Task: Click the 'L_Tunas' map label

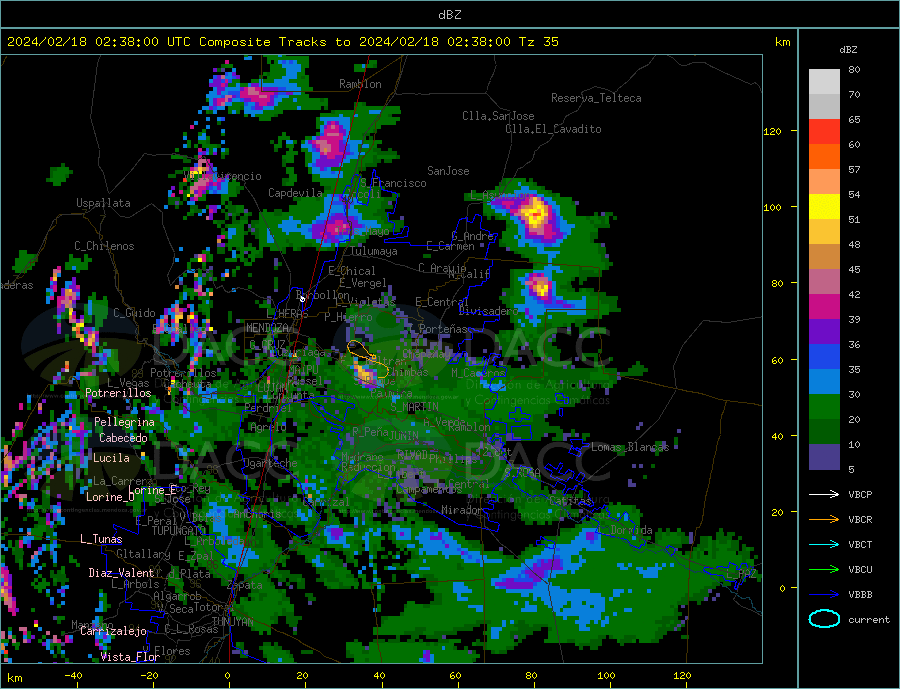Action: (101, 539)
